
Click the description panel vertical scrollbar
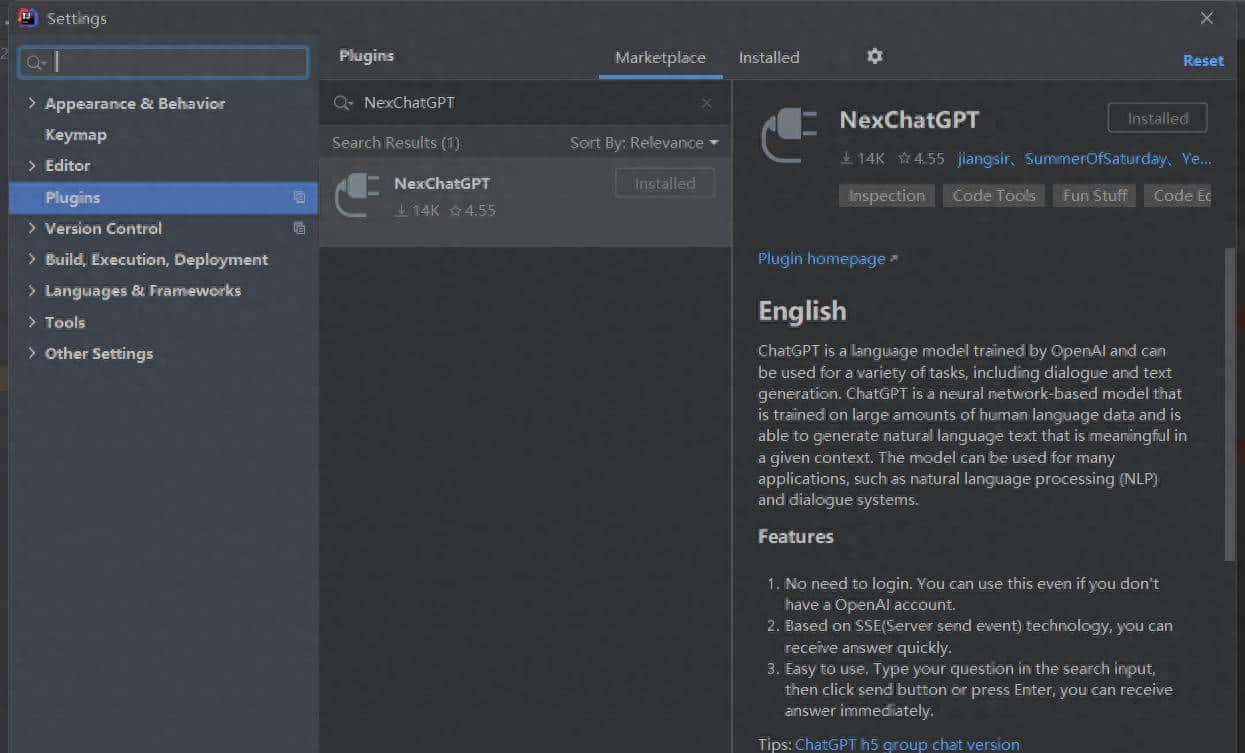coord(1230,400)
